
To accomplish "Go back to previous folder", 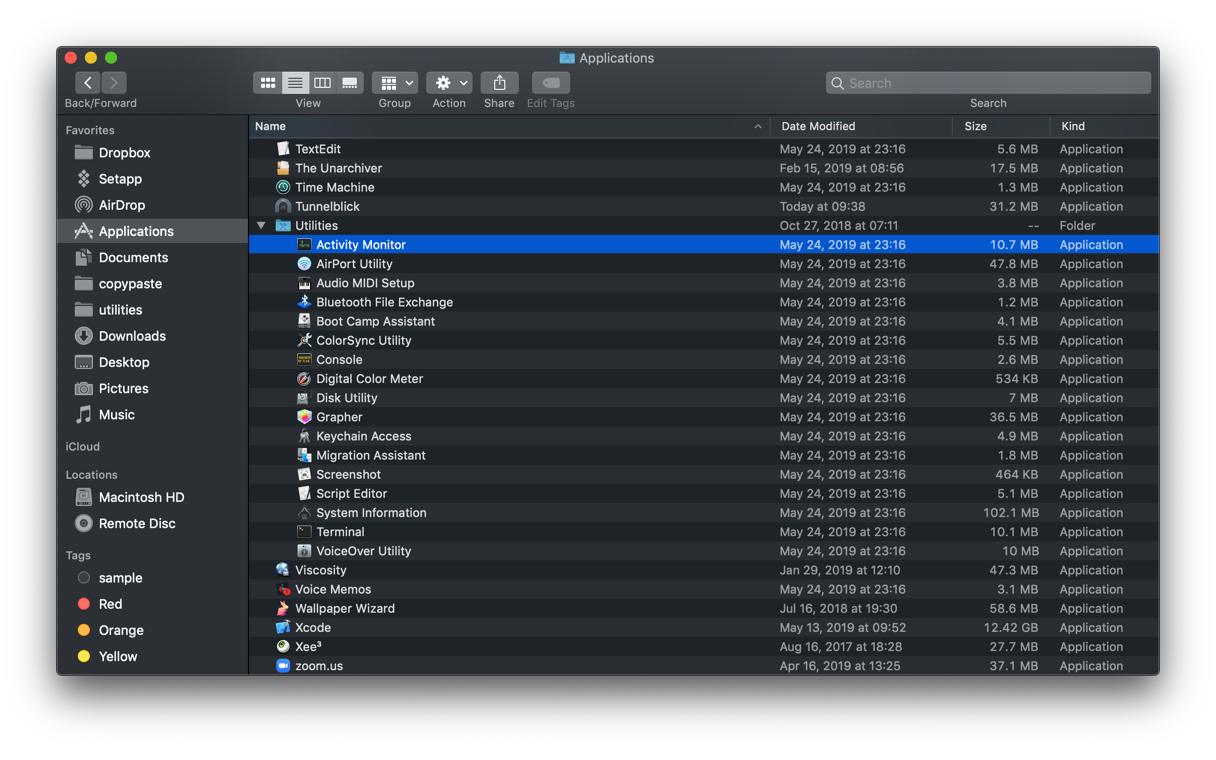I will point(88,83).
